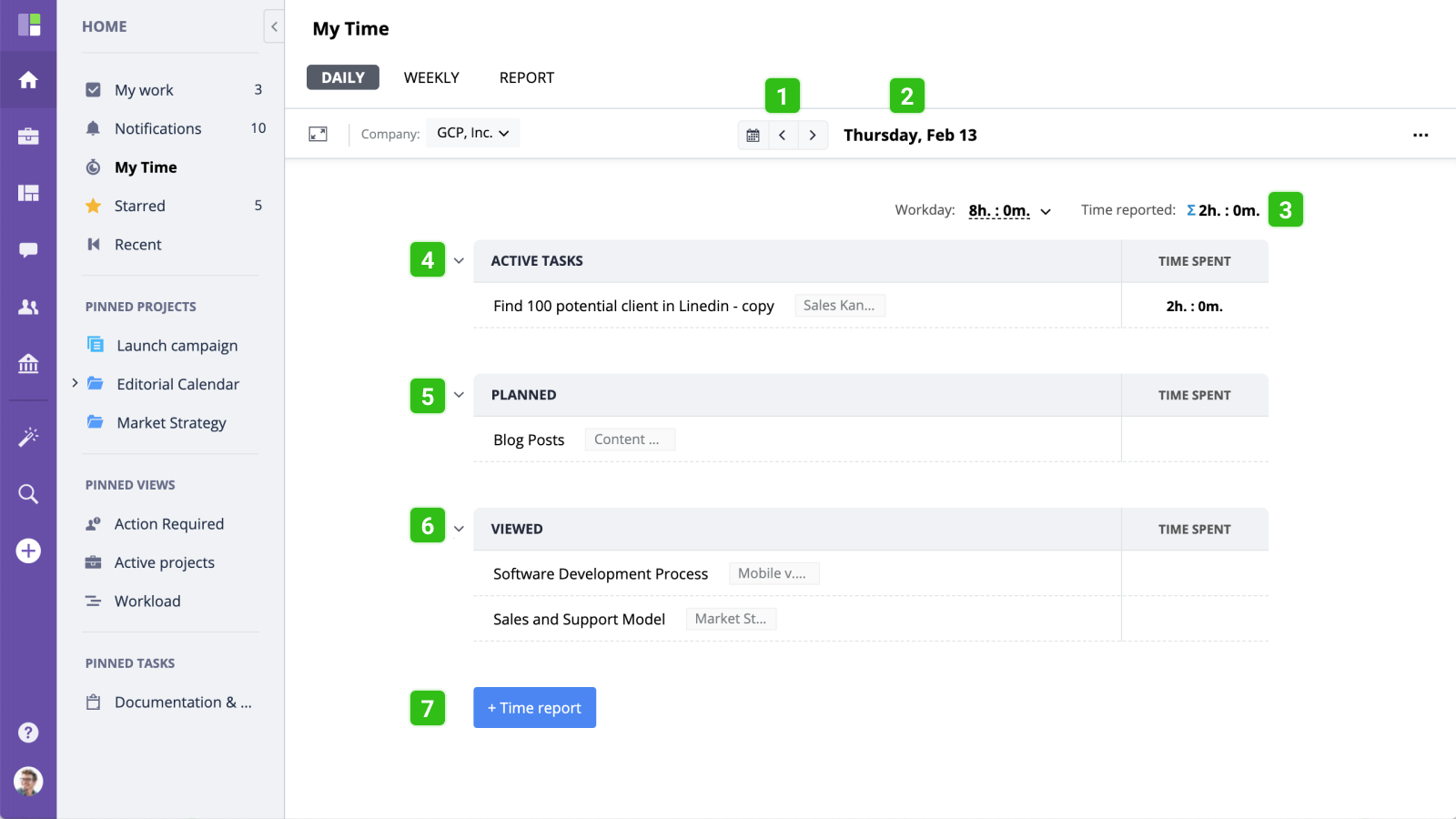This screenshot has height=819, width=1456.
Task: Open Search magnifier icon in rail
Action: tap(28, 494)
